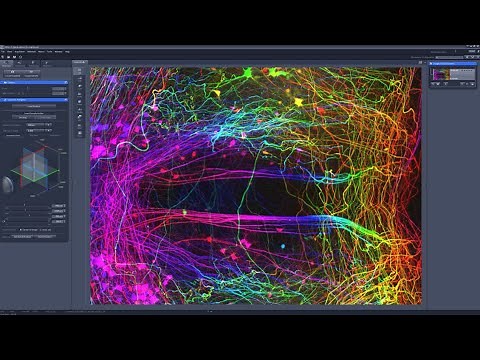
Task: Click the colorful neuron image in the viewer
Action: tap(256, 186)
